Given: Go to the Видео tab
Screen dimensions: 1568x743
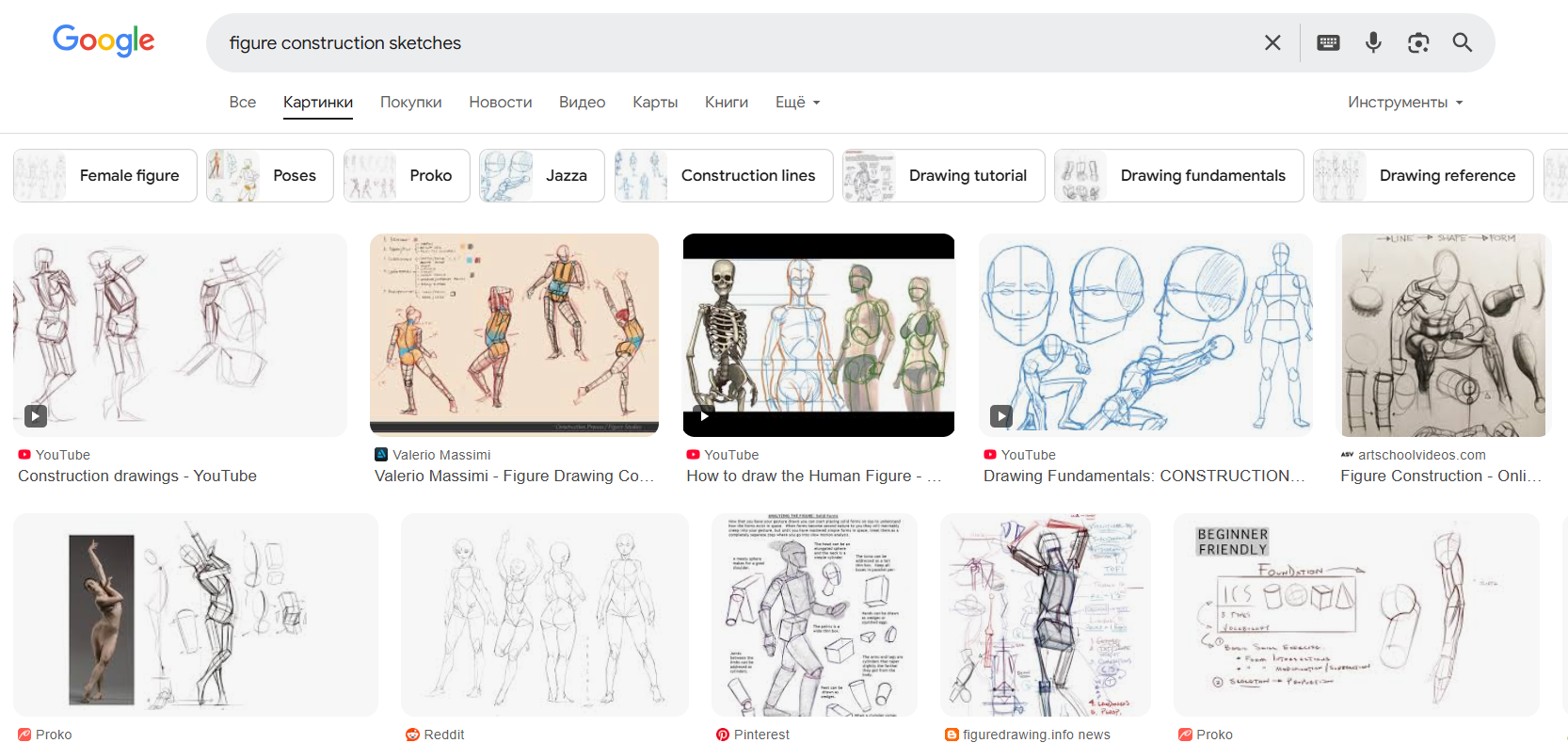Looking at the screenshot, I should tap(582, 102).
